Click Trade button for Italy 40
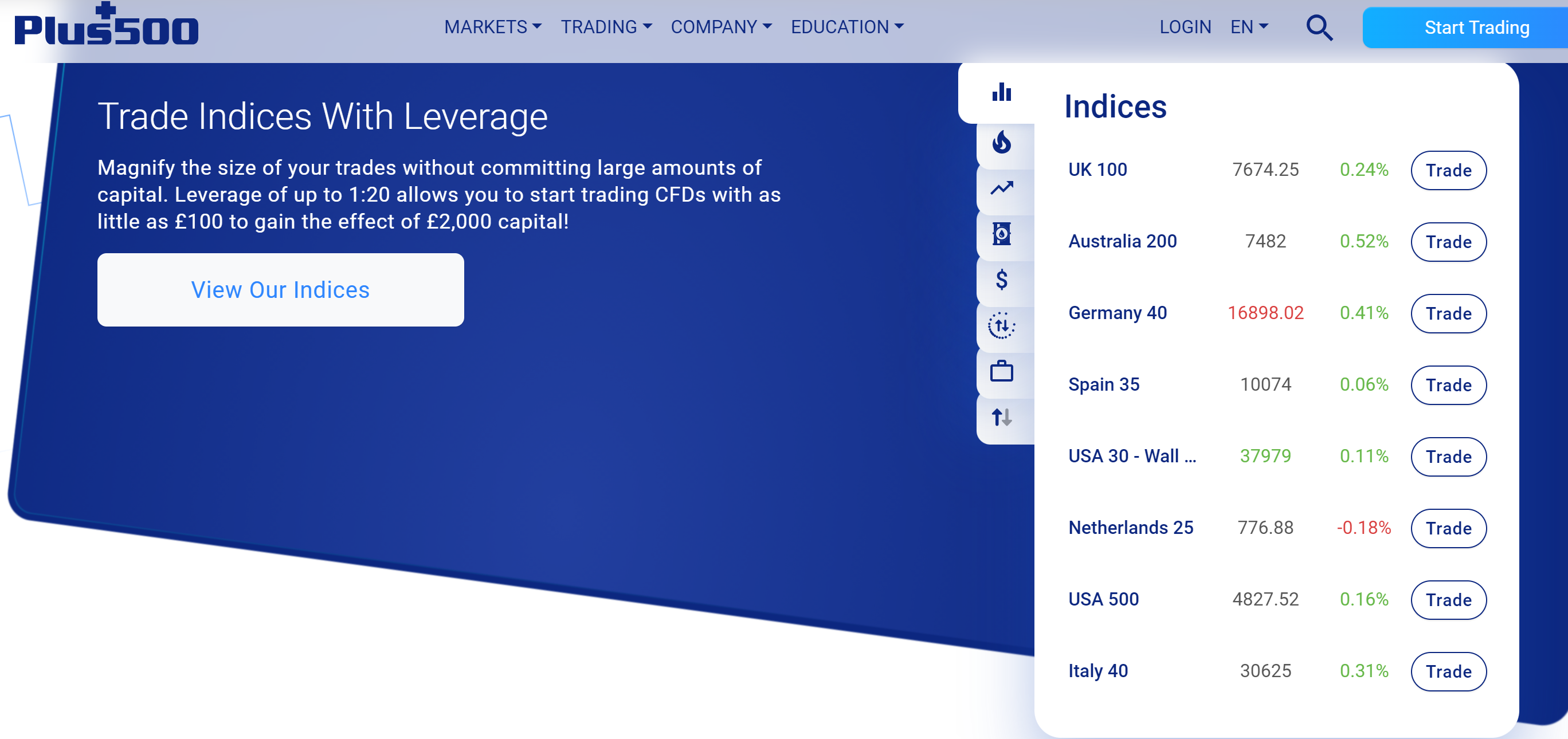Image resolution: width=1568 pixels, height=739 pixels. click(x=1449, y=671)
